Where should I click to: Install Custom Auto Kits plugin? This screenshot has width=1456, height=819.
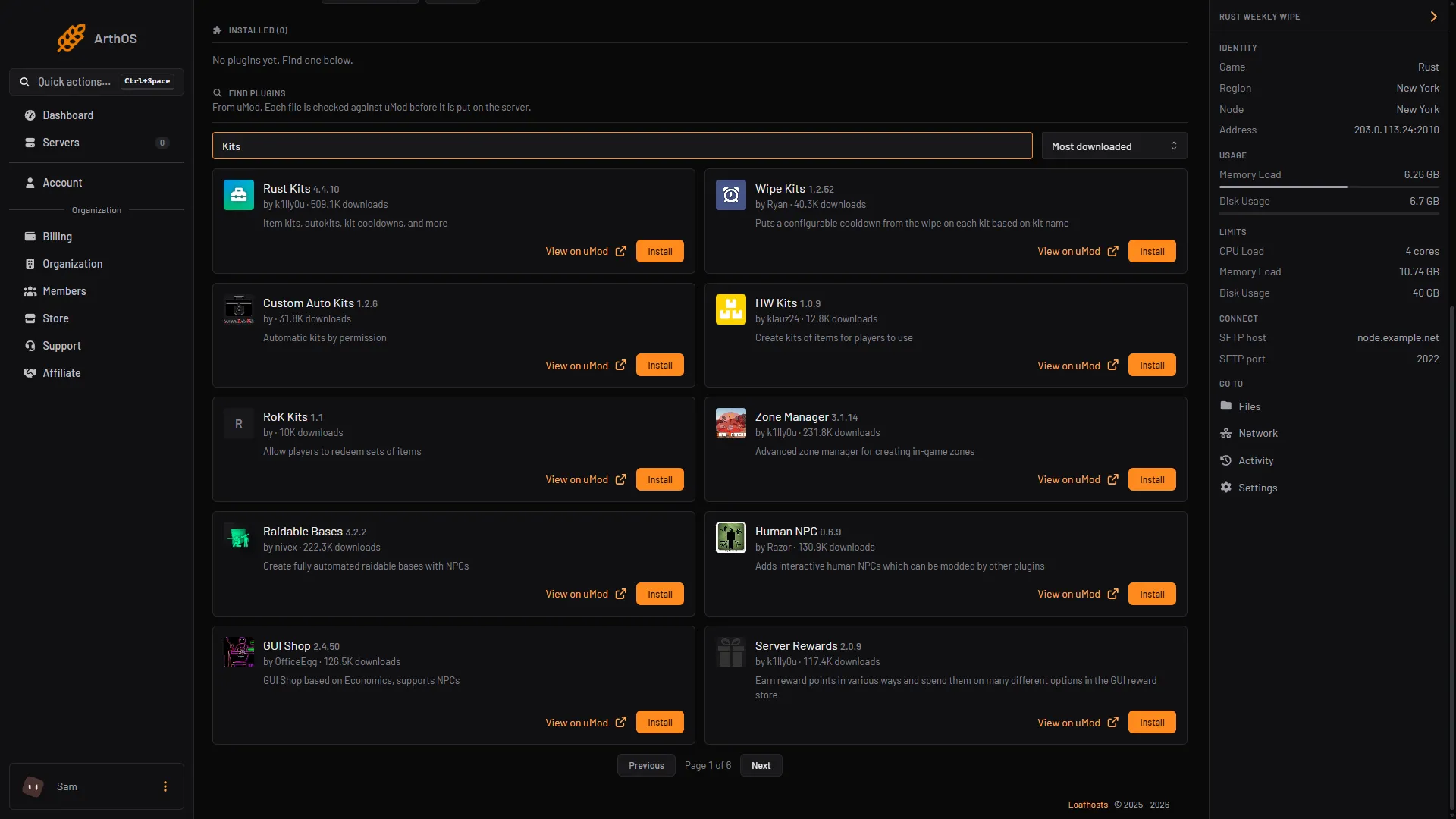coord(660,365)
